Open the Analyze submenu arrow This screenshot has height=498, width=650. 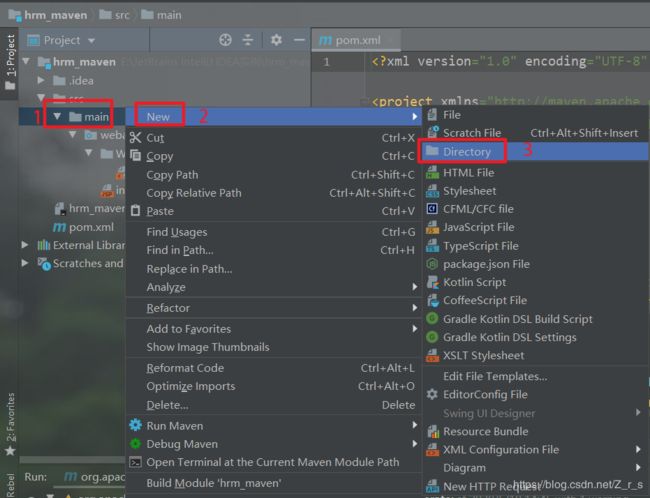pyautogui.click(x=415, y=287)
